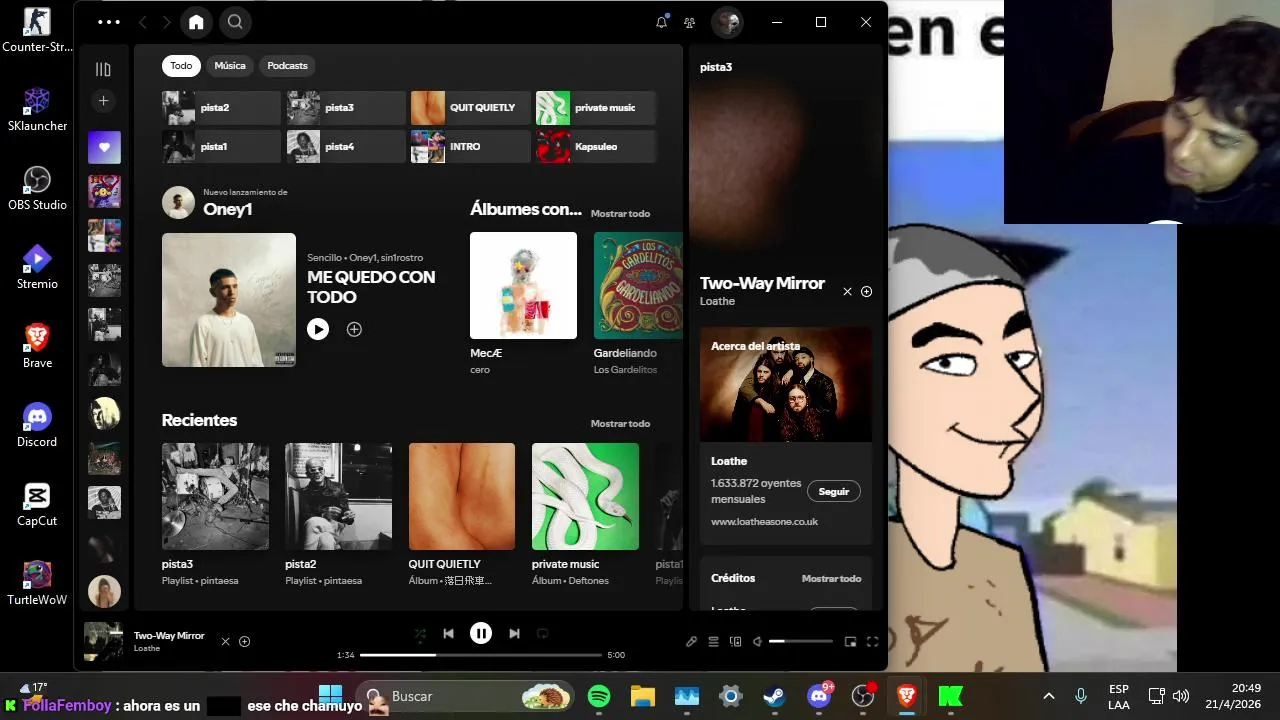
Task: Add Two-Way Mirror to Liked from panel
Action: click(866, 292)
